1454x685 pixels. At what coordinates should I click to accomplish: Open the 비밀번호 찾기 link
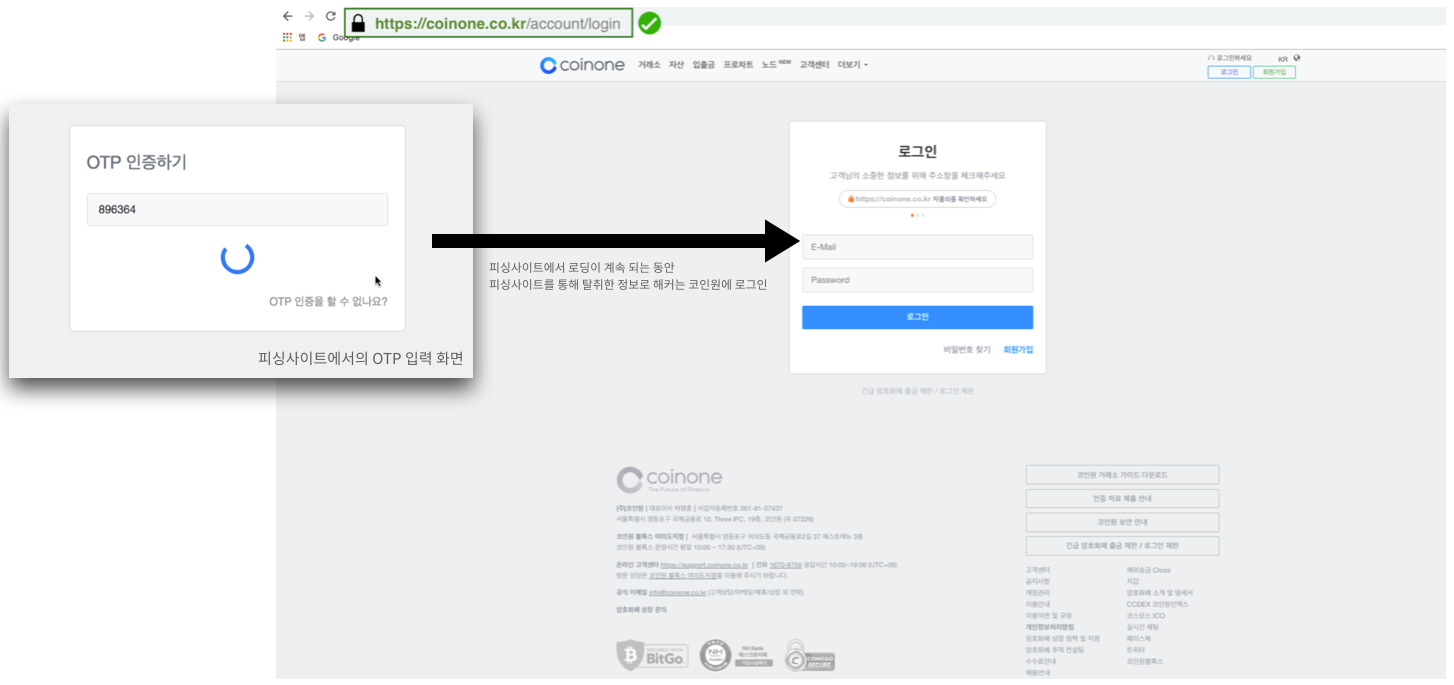click(966, 350)
